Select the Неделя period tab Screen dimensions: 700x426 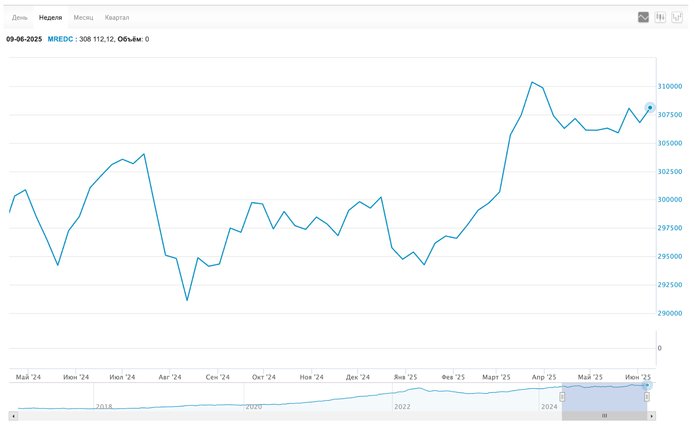pyautogui.click(x=50, y=17)
